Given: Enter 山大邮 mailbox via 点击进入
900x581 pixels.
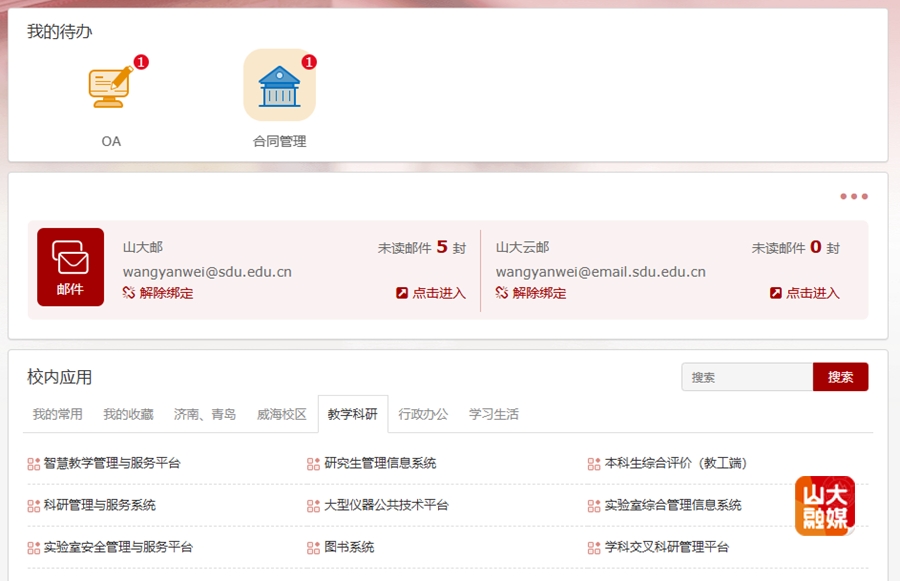Looking at the screenshot, I should pos(431,293).
